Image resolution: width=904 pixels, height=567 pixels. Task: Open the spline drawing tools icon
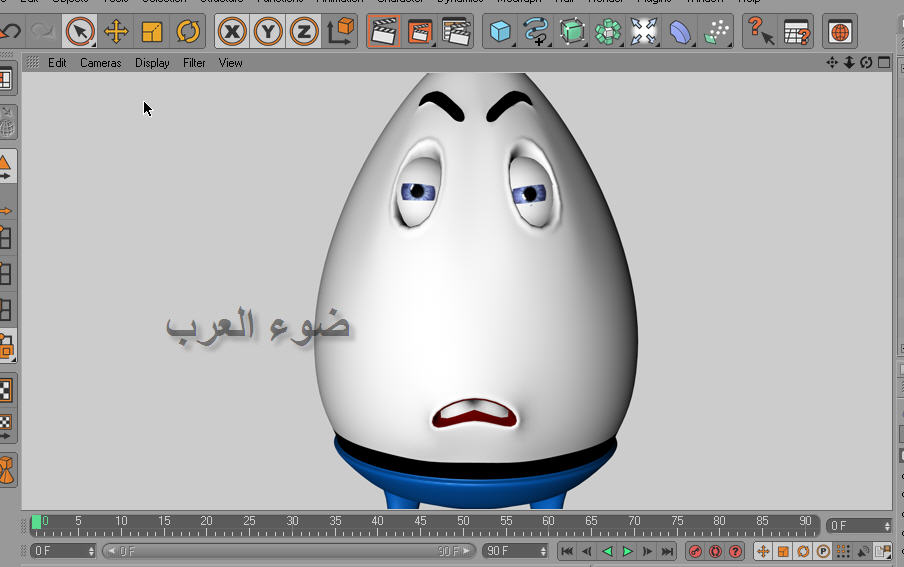click(x=536, y=31)
